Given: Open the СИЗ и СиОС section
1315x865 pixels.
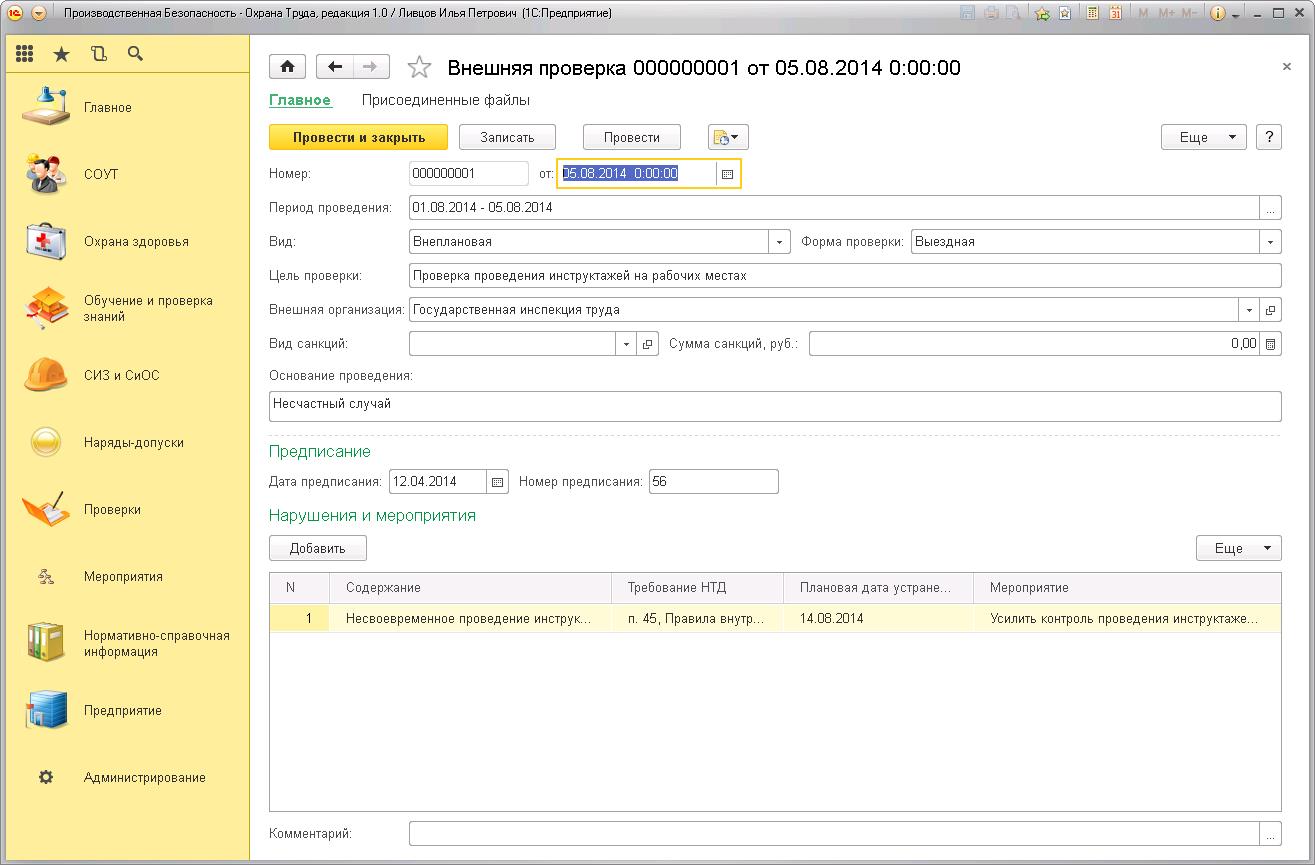Looking at the screenshot, I should click(121, 376).
